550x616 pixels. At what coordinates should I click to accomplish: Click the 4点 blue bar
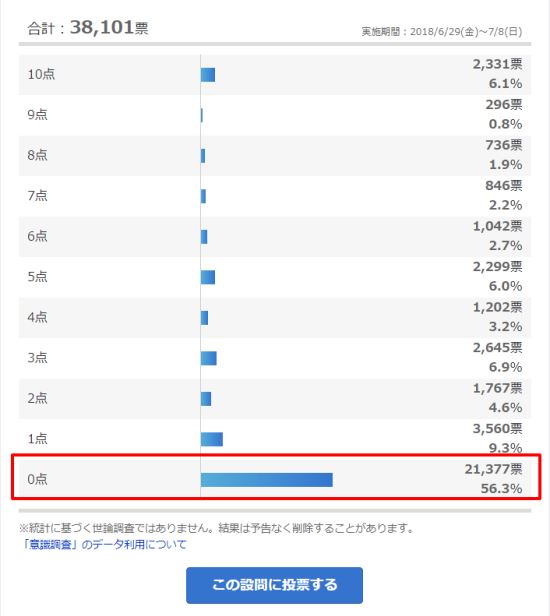[204, 318]
